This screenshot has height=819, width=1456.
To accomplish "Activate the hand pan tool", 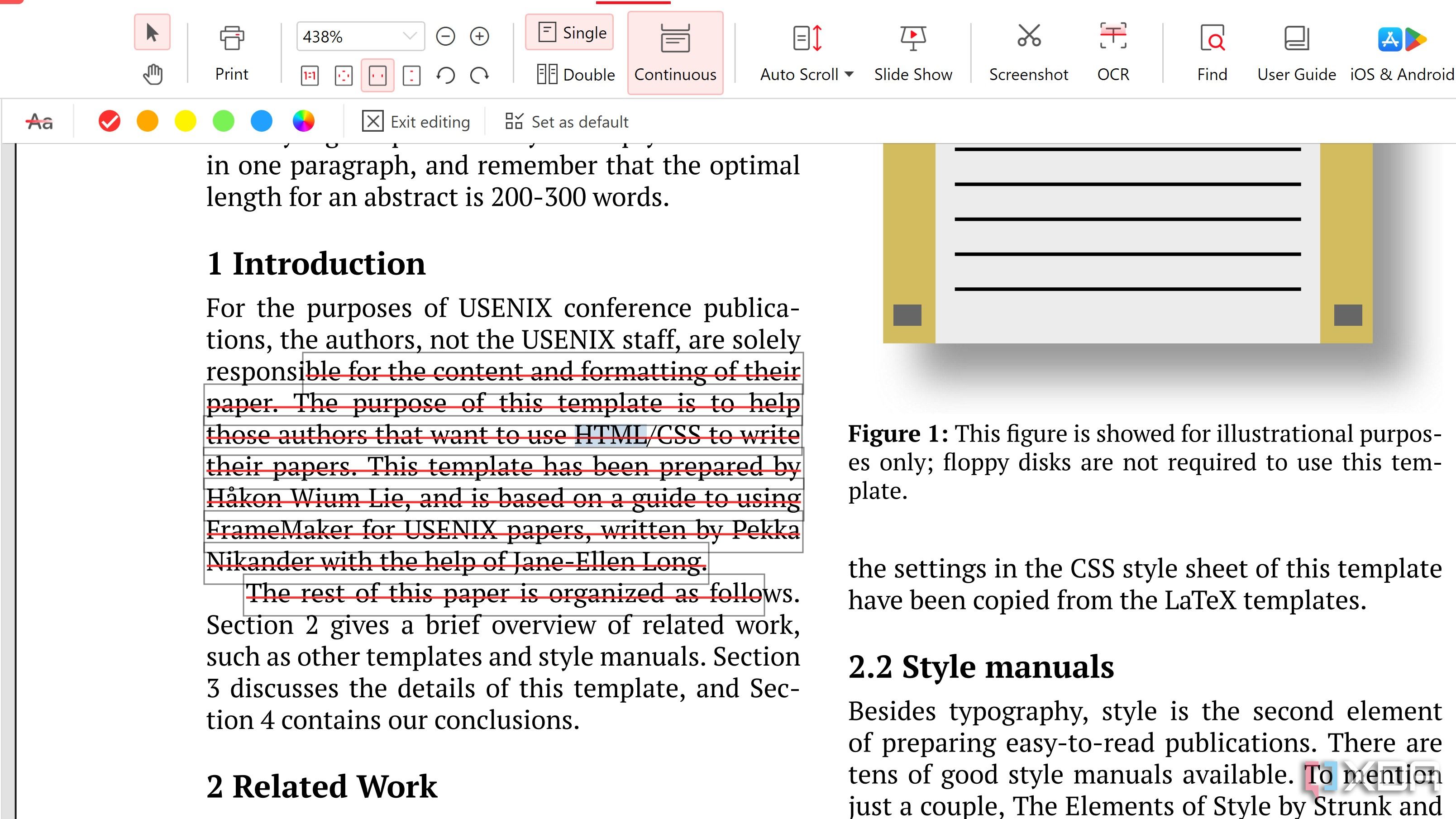I will pos(153,75).
